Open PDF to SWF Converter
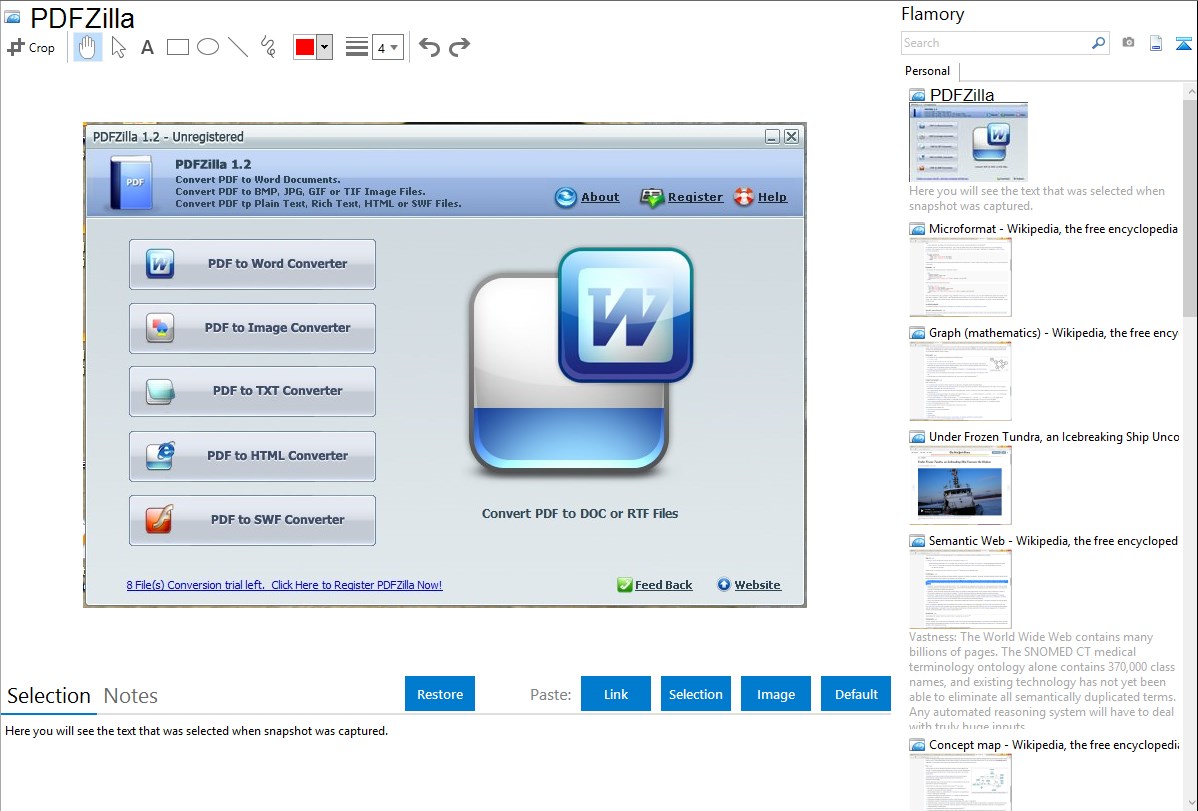The image size is (1198, 811). (x=252, y=521)
